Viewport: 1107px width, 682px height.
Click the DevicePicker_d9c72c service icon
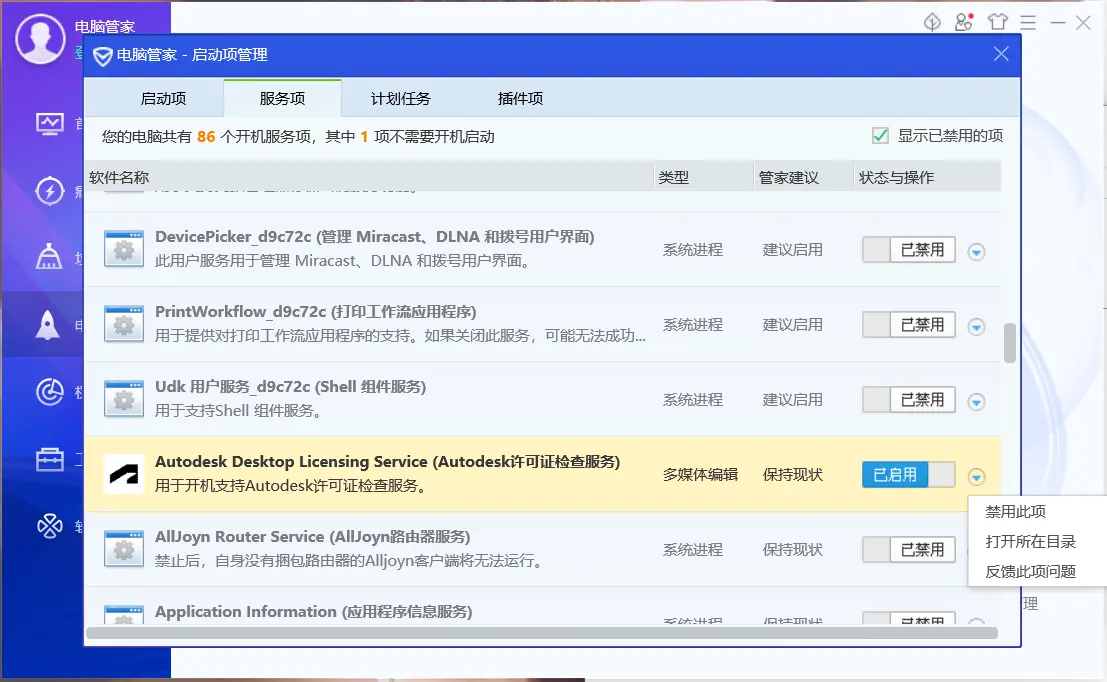124,249
